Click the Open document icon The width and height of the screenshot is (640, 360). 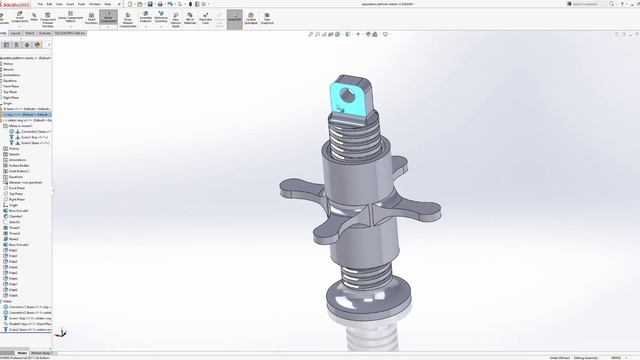(x=140, y=4)
